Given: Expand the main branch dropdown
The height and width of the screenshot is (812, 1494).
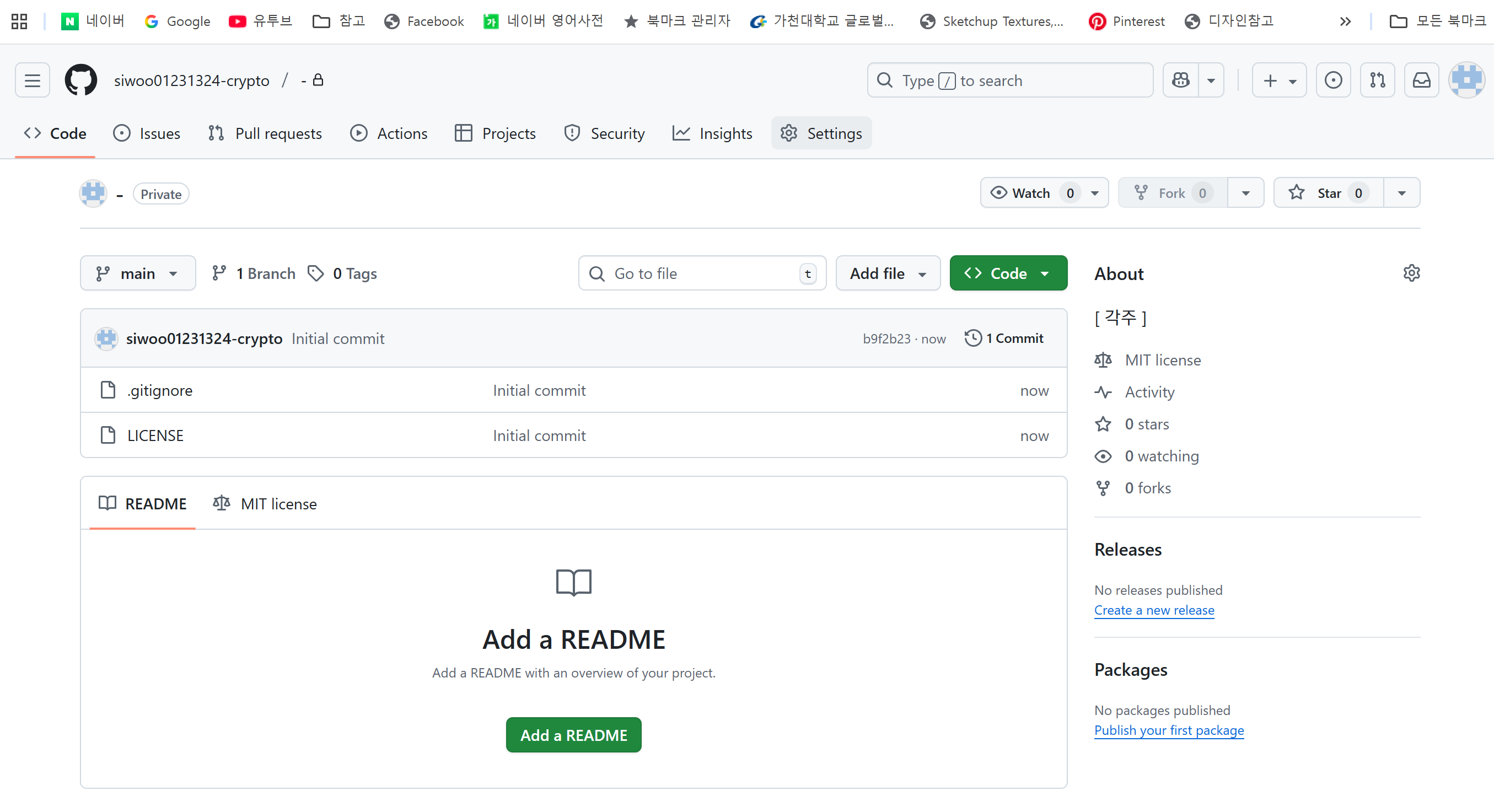Looking at the screenshot, I should pos(138,273).
